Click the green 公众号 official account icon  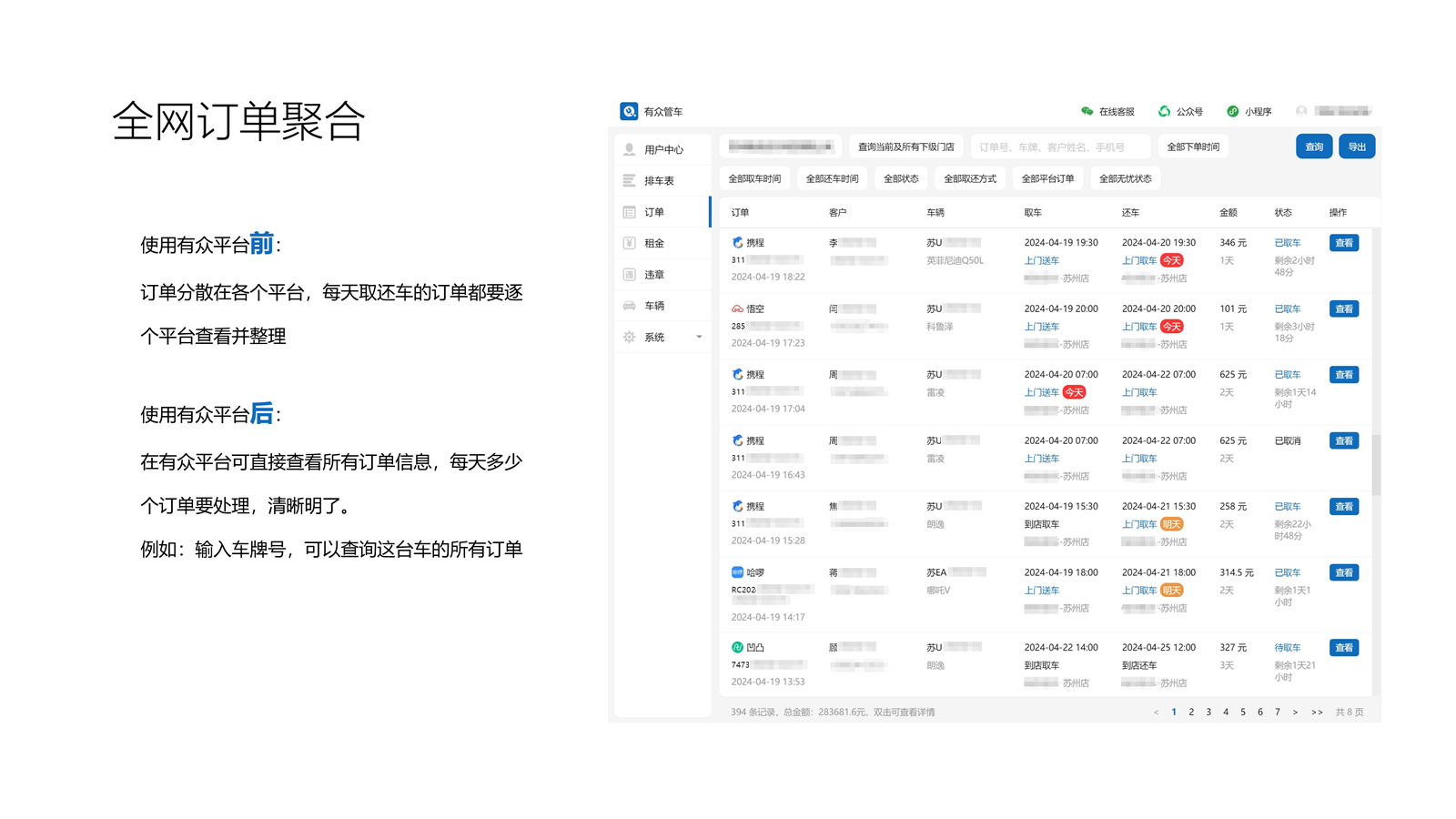pos(1163,111)
